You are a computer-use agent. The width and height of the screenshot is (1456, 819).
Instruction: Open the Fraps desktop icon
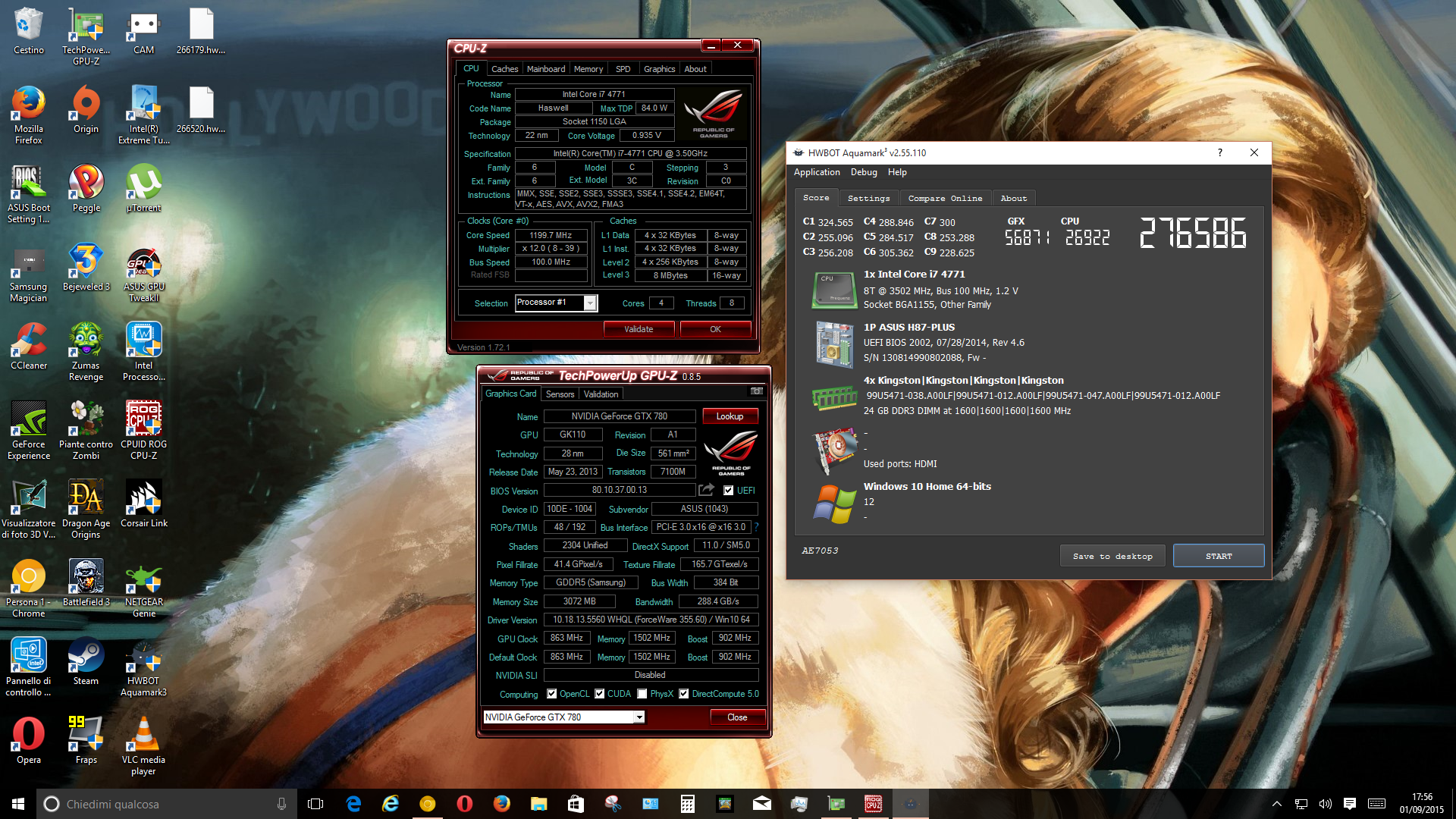[86, 741]
